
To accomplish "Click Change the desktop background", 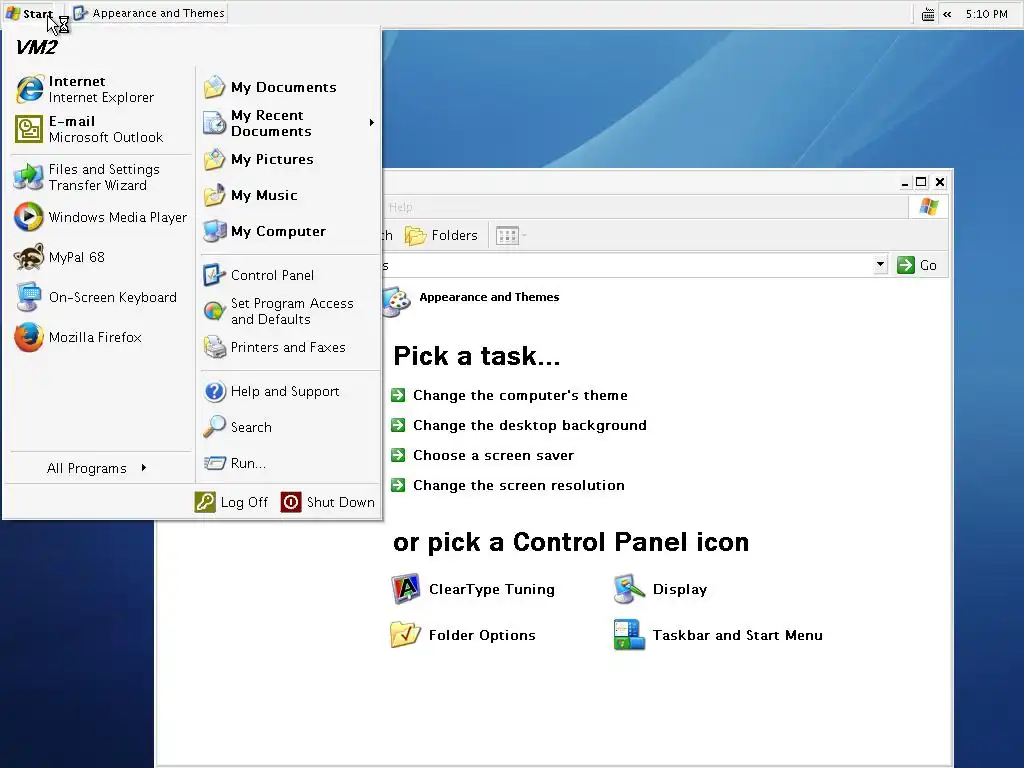I will pos(530,425).
